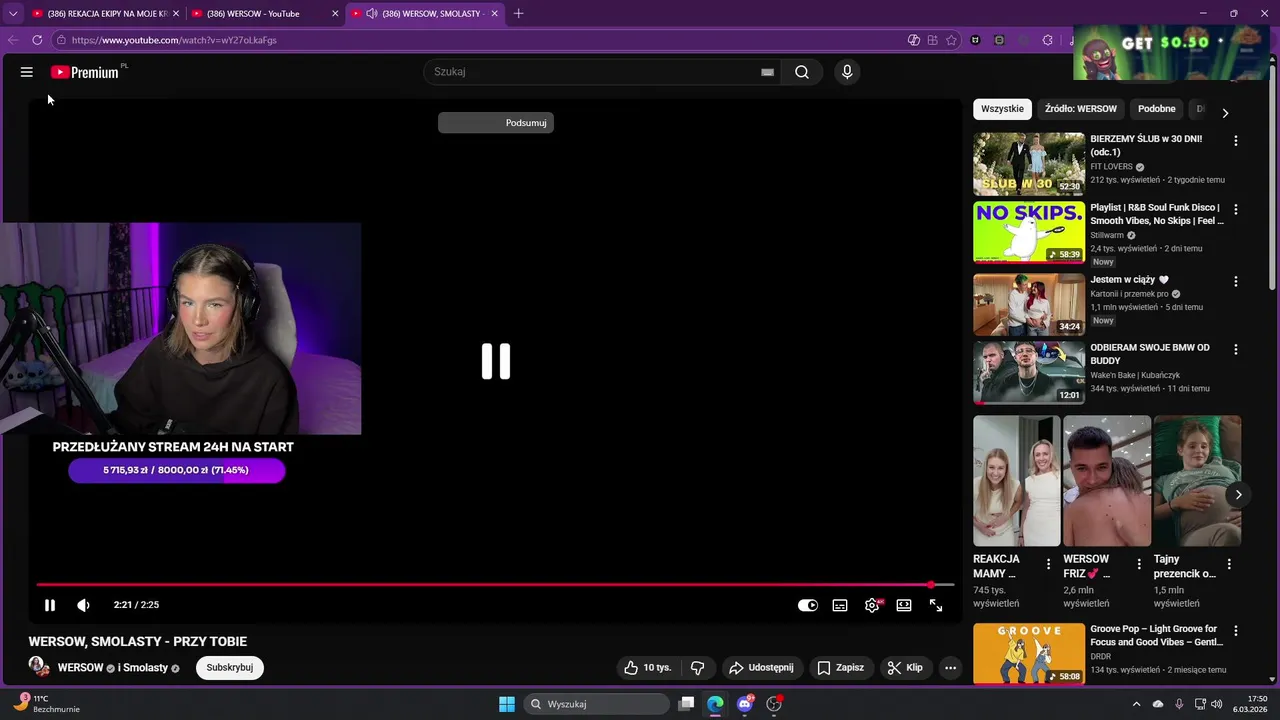Viewport: 1280px width, 720px height.
Task: Enter fullscreen mode
Action: 936,605
